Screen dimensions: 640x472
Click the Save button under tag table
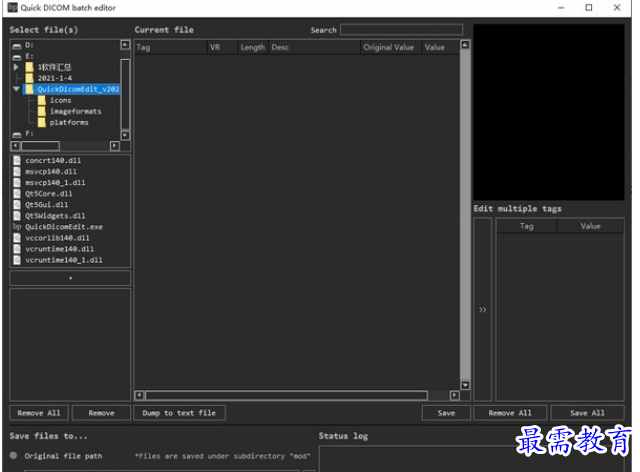pyautogui.click(x=446, y=412)
